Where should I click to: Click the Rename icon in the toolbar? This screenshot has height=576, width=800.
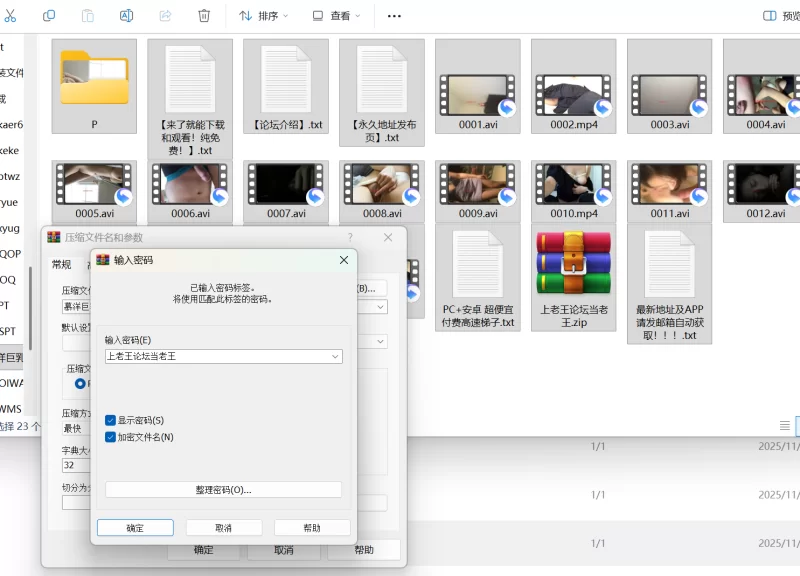pos(127,16)
